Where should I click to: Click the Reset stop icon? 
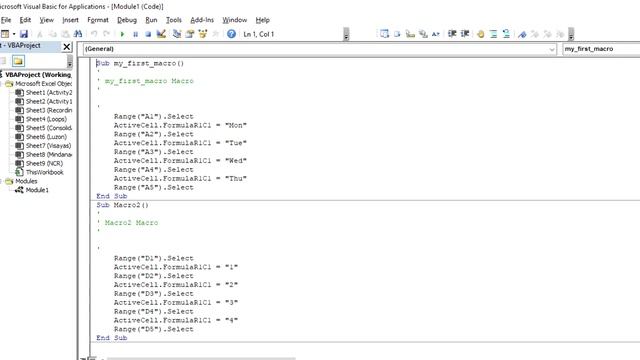tap(148, 34)
